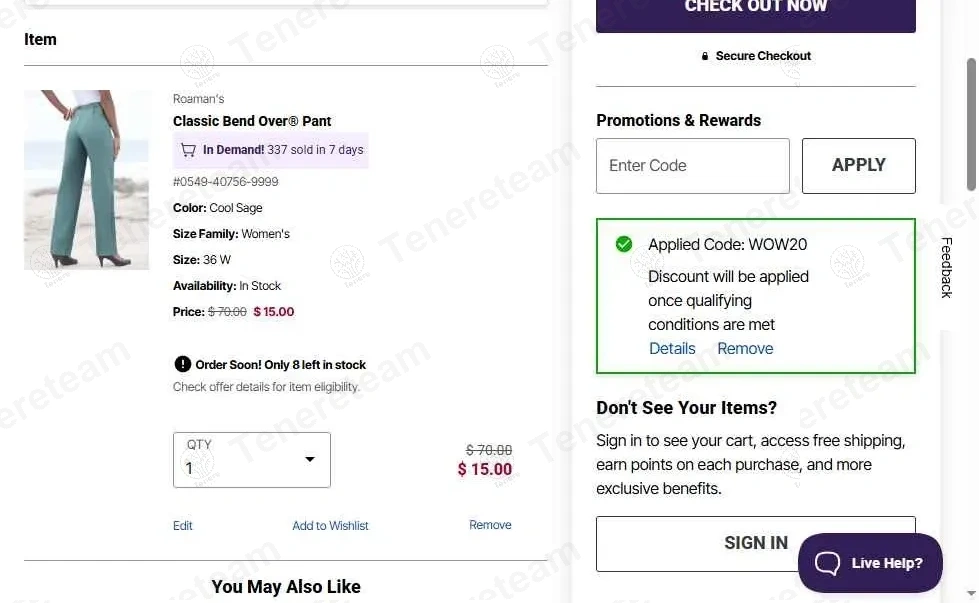Click the green applied-code checkmark icon
The image size is (979, 603).
click(x=624, y=244)
